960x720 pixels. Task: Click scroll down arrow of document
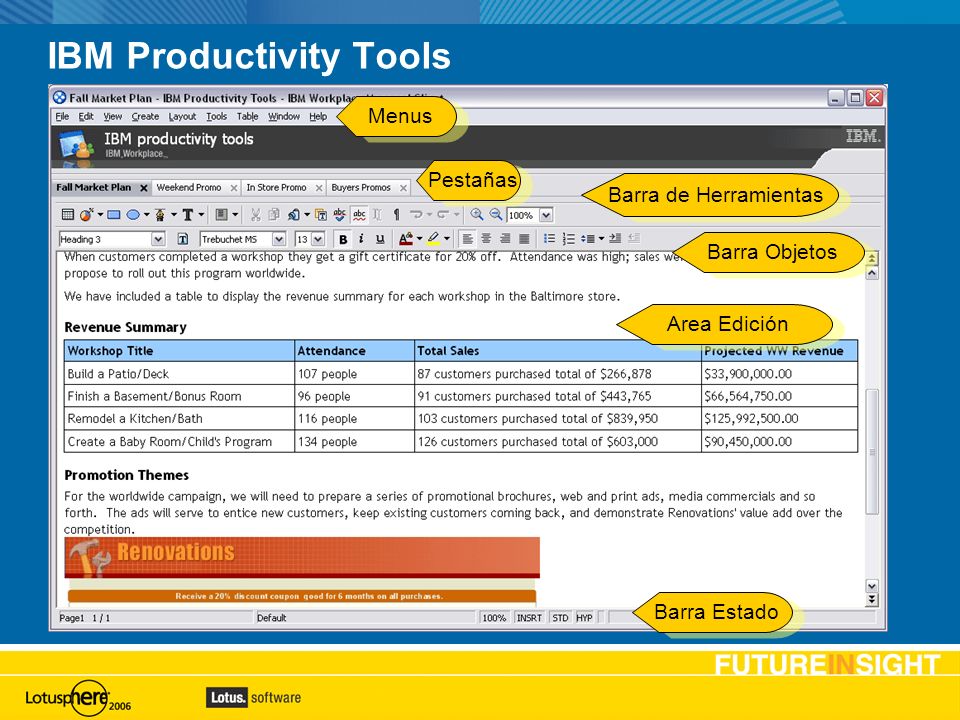[872, 586]
